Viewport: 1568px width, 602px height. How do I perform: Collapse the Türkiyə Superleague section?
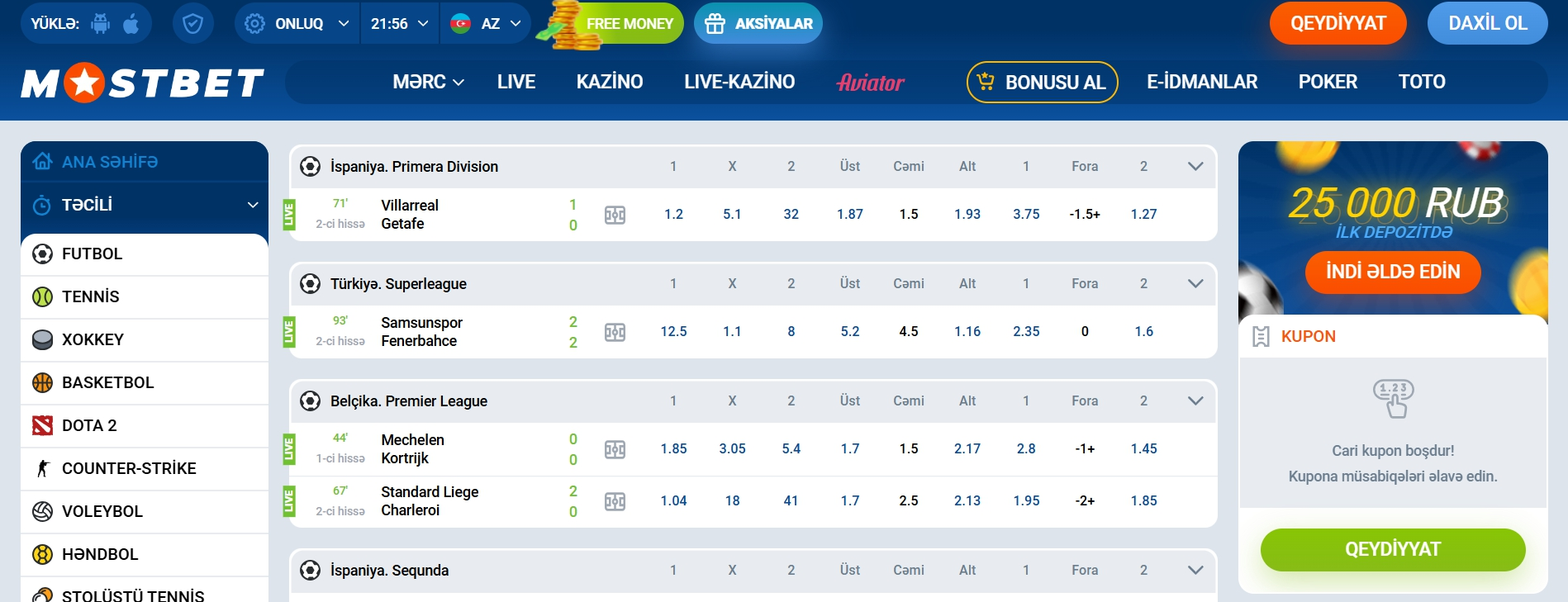pos(1195,283)
